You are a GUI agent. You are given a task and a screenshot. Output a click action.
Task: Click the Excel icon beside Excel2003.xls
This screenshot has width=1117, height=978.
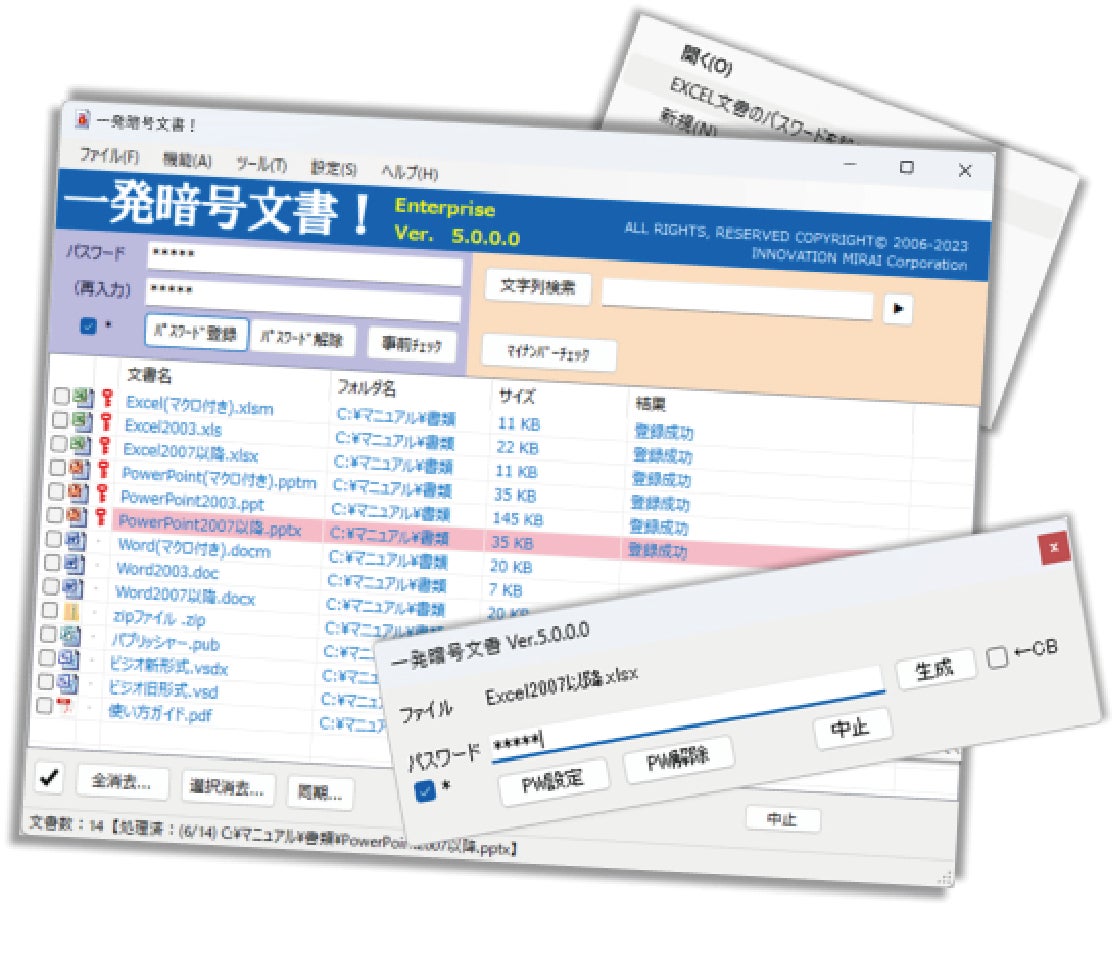tap(82, 422)
